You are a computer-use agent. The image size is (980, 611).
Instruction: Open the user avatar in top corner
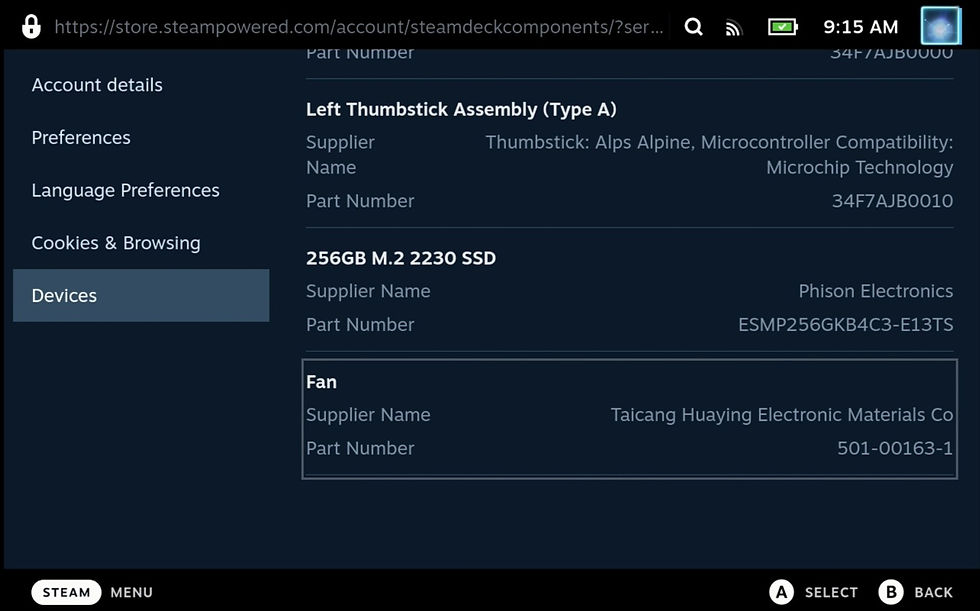[941, 26]
